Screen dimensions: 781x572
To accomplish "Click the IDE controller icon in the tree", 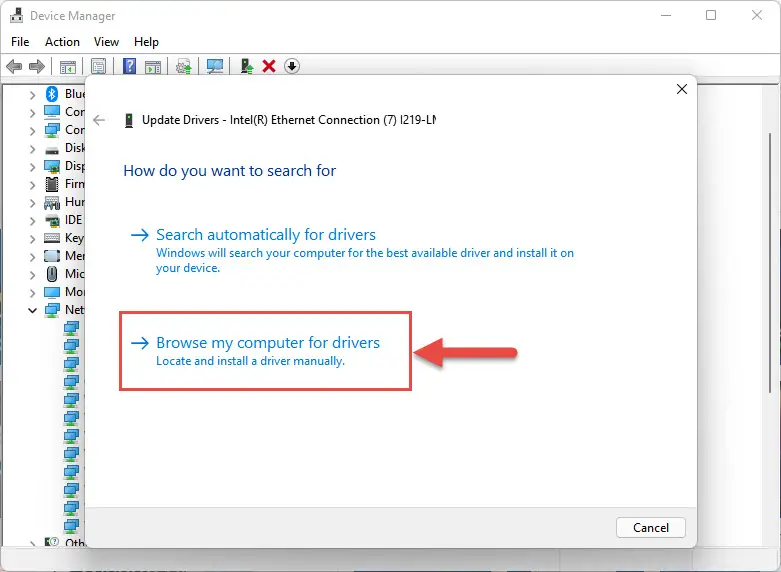I will [52, 220].
